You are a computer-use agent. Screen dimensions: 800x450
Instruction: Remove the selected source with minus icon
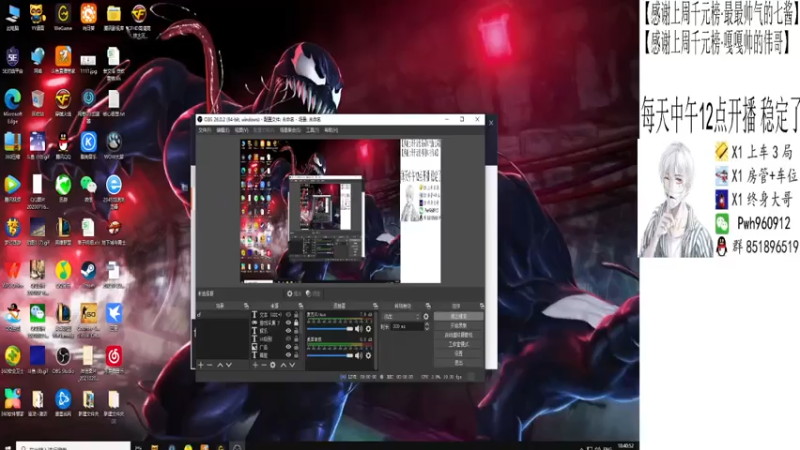[x=264, y=365]
